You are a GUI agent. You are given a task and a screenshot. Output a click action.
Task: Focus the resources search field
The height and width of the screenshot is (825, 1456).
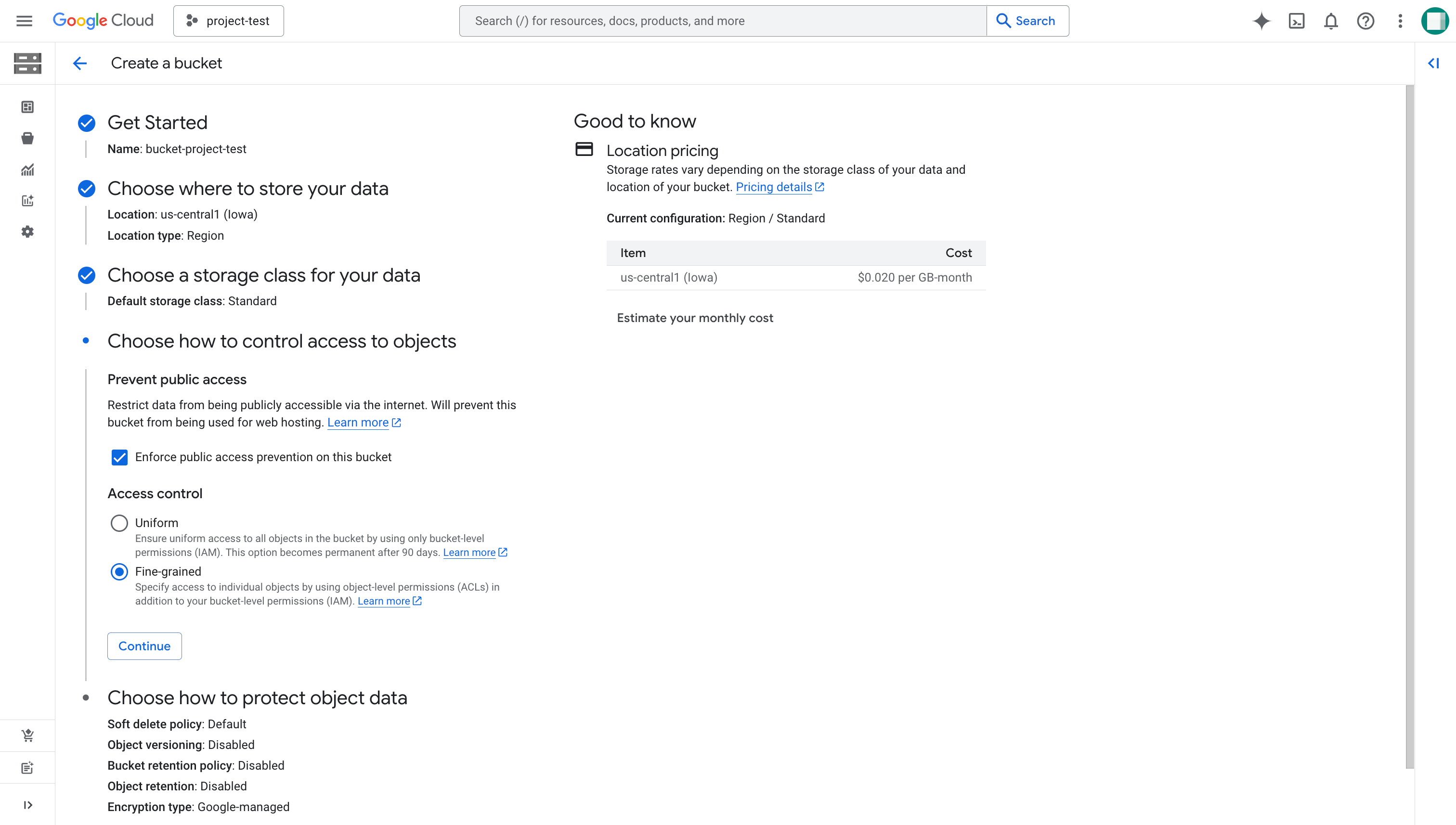pyautogui.click(x=723, y=21)
